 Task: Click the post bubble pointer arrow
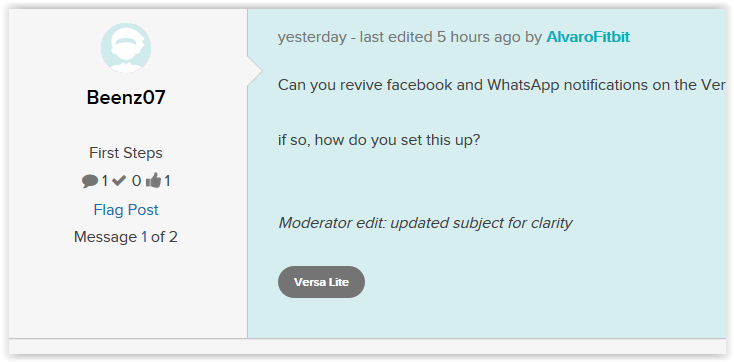[255, 71]
